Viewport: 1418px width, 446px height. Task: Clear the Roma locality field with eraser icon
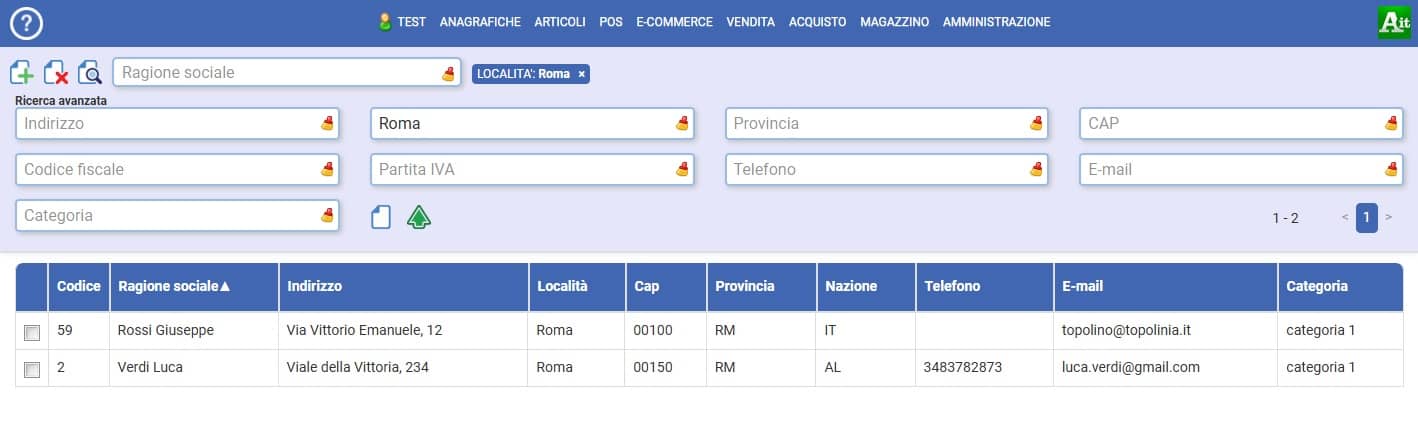coord(683,124)
